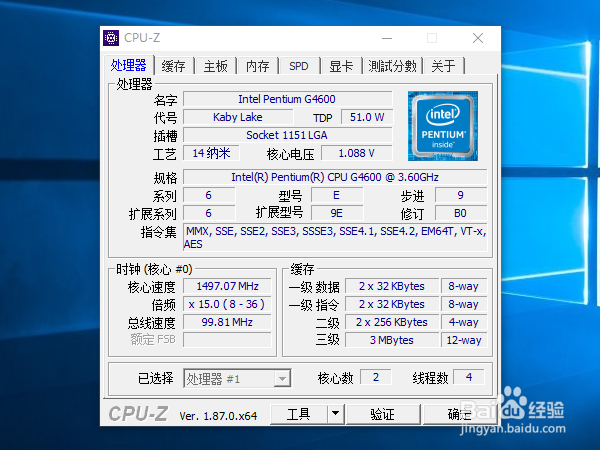This screenshot has height=450, width=600.
Task: Click the Kaby Lake code name value
Action: 238,117
